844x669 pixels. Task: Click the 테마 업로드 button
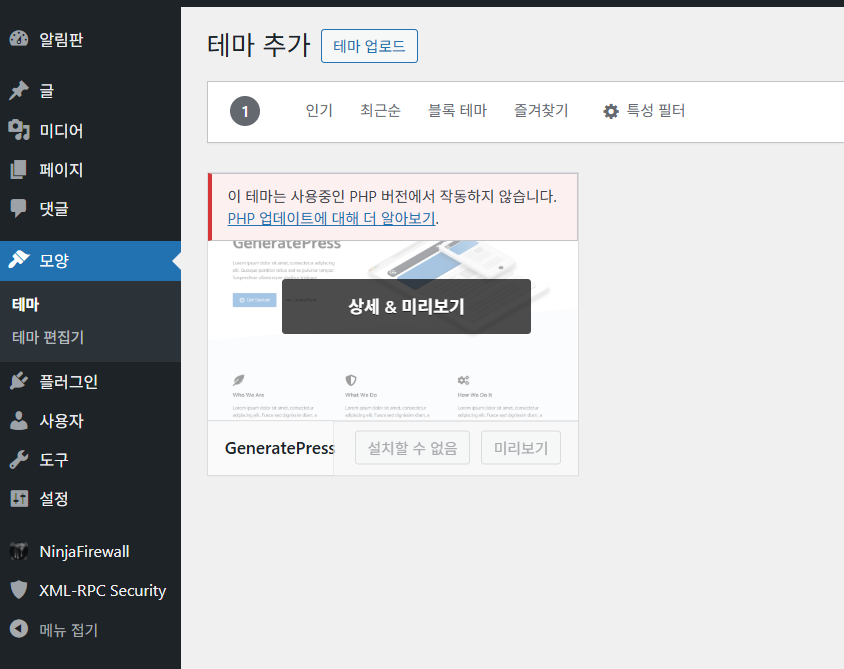(x=369, y=46)
